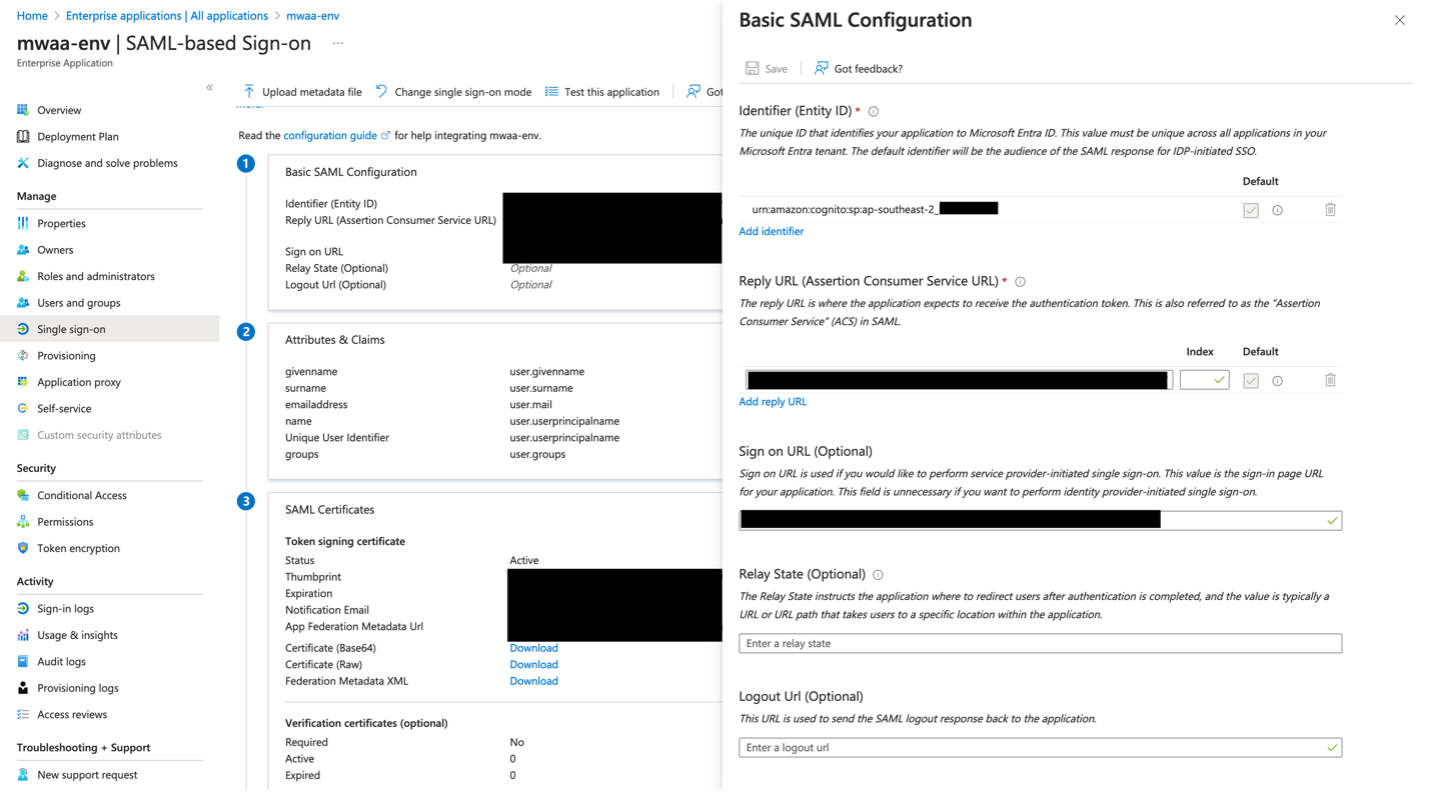The image size is (1430, 794).
Task: Save the Basic SAML Configuration
Action: [766, 69]
